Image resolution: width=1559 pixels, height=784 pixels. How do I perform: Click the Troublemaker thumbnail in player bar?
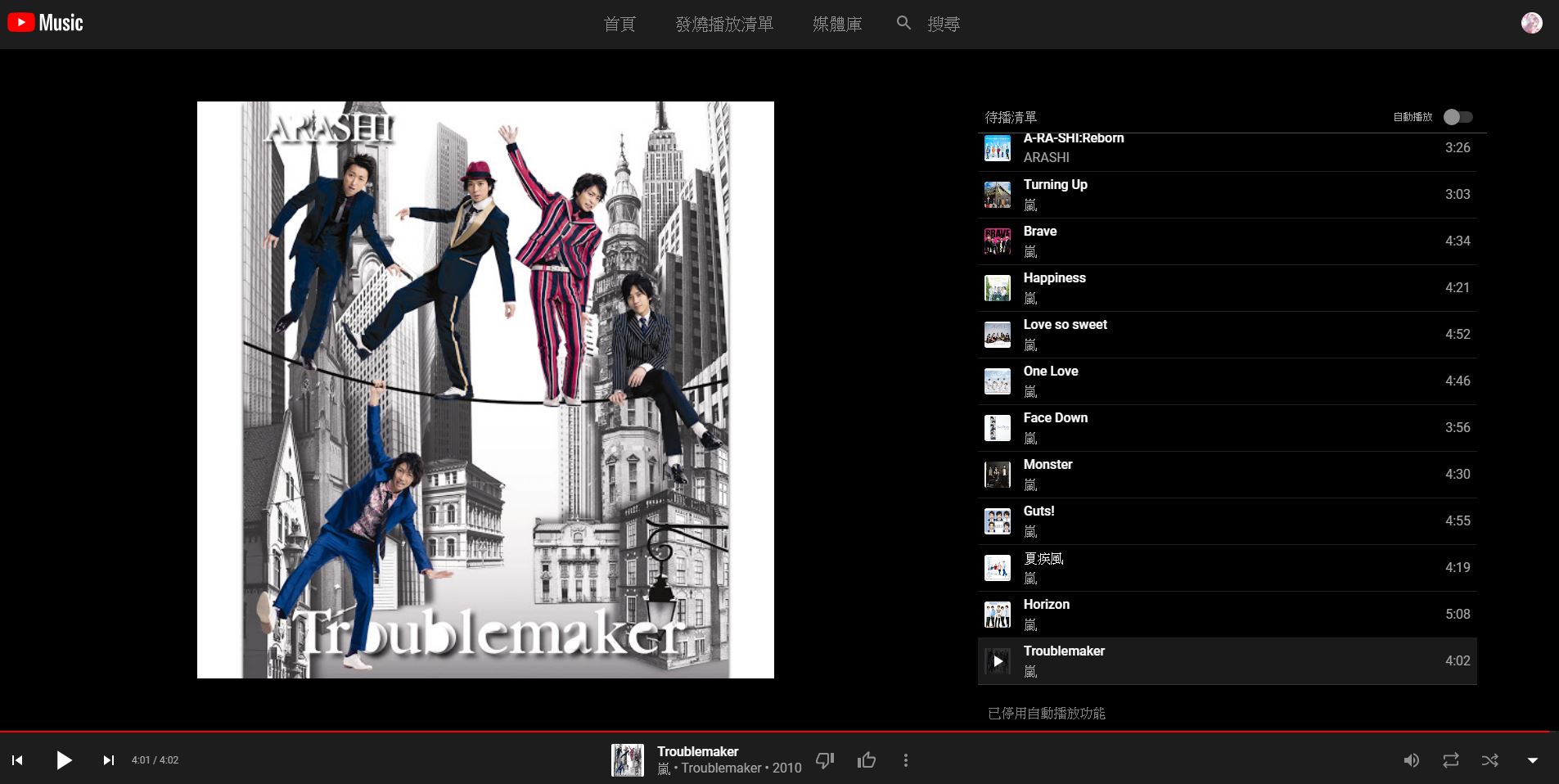(x=628, y=760)
